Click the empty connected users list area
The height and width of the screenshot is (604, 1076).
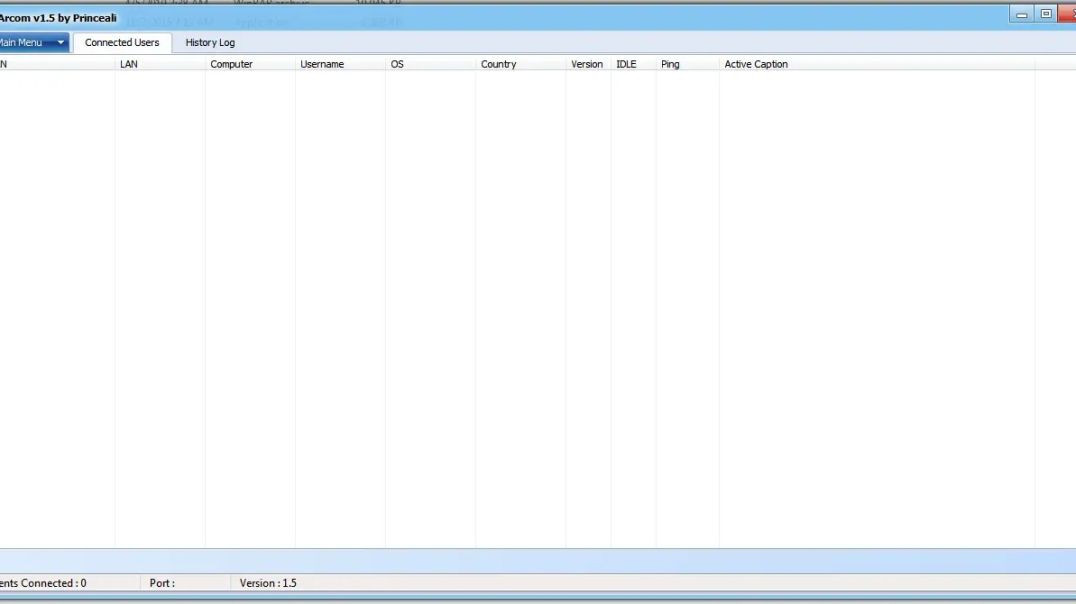coord(500,300)
